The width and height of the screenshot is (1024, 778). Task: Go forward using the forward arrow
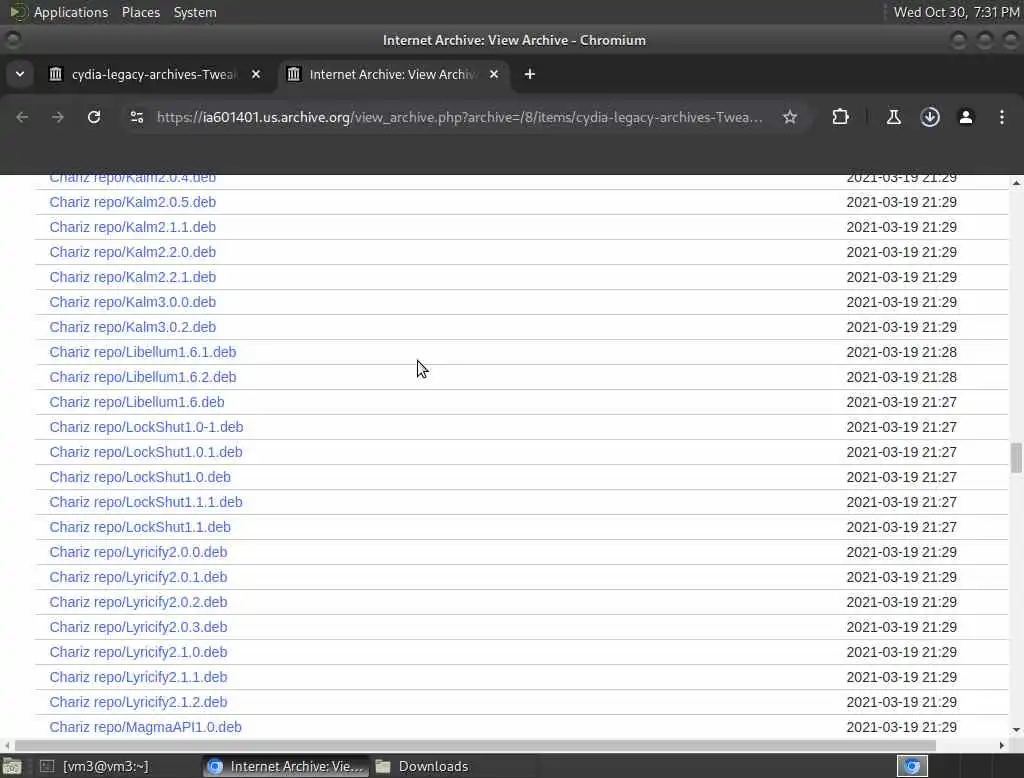tap(57, 117)
